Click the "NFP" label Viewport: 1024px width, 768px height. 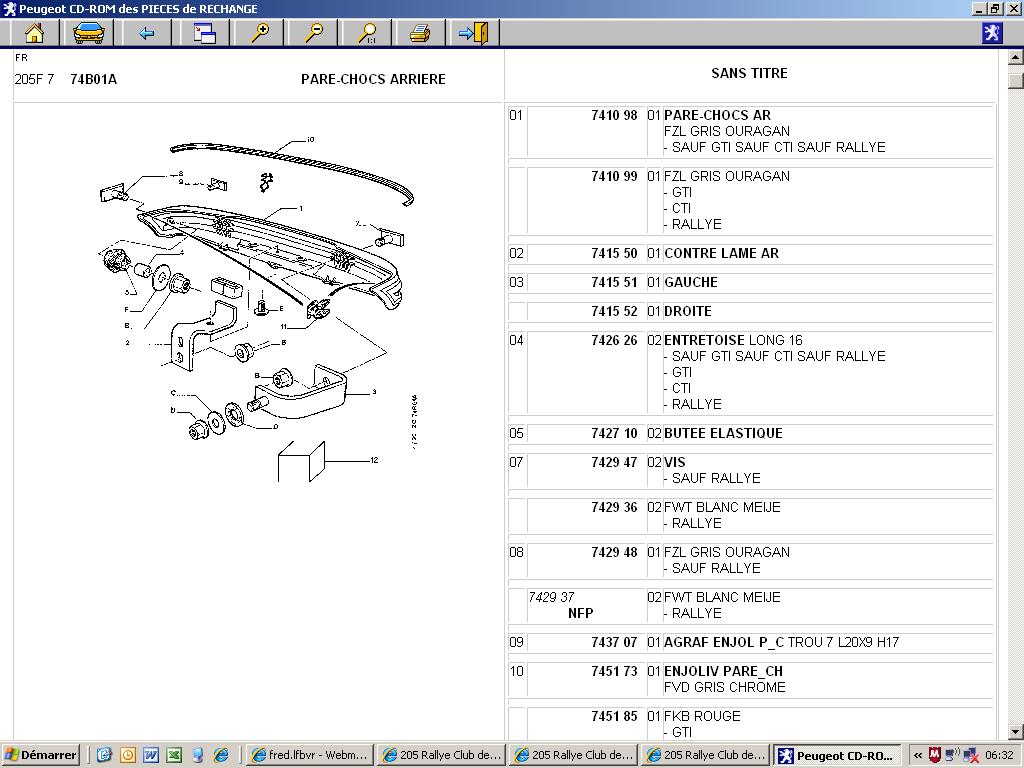click(581, 613)
